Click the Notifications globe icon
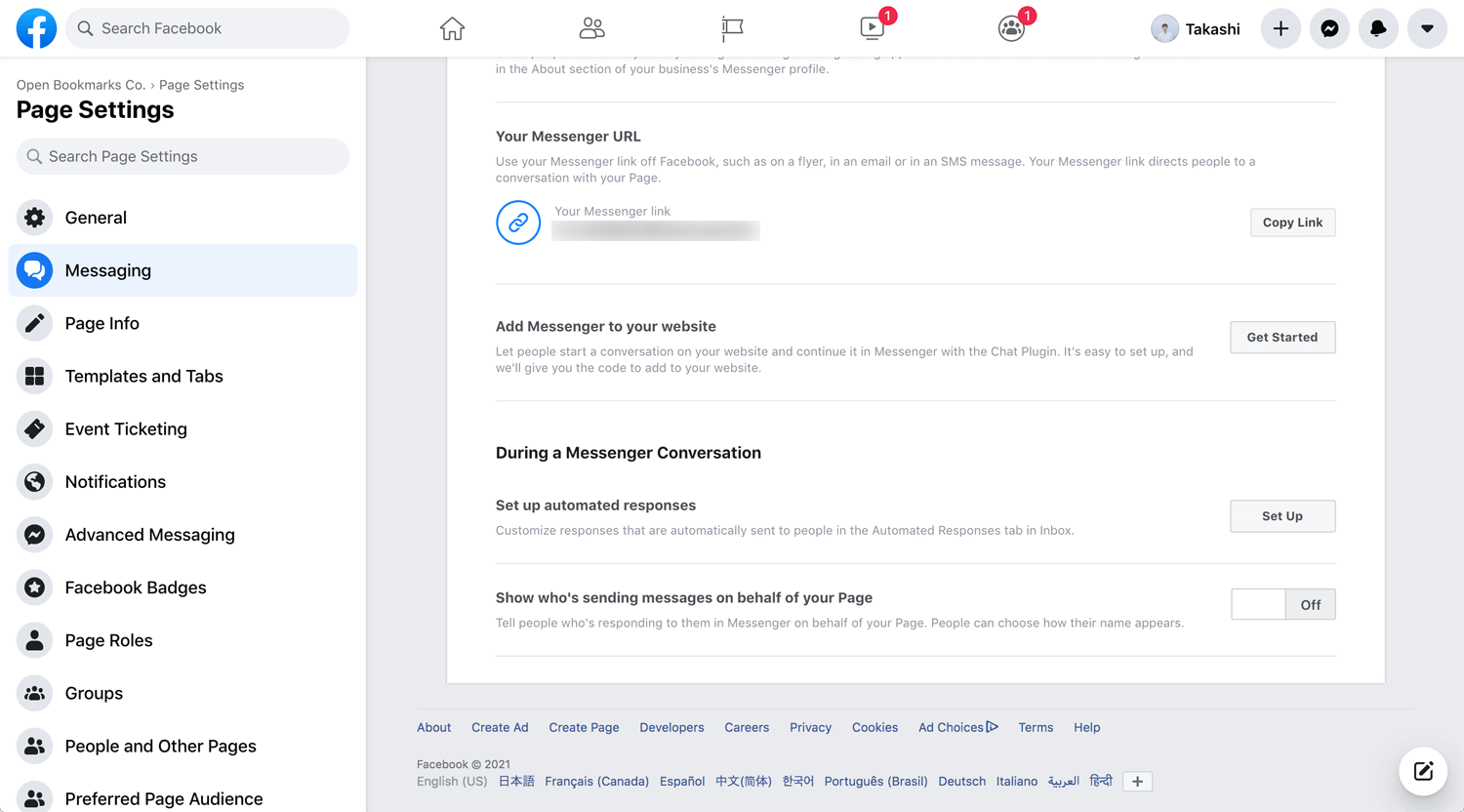1464x812 pixels. tap(34, 481)
